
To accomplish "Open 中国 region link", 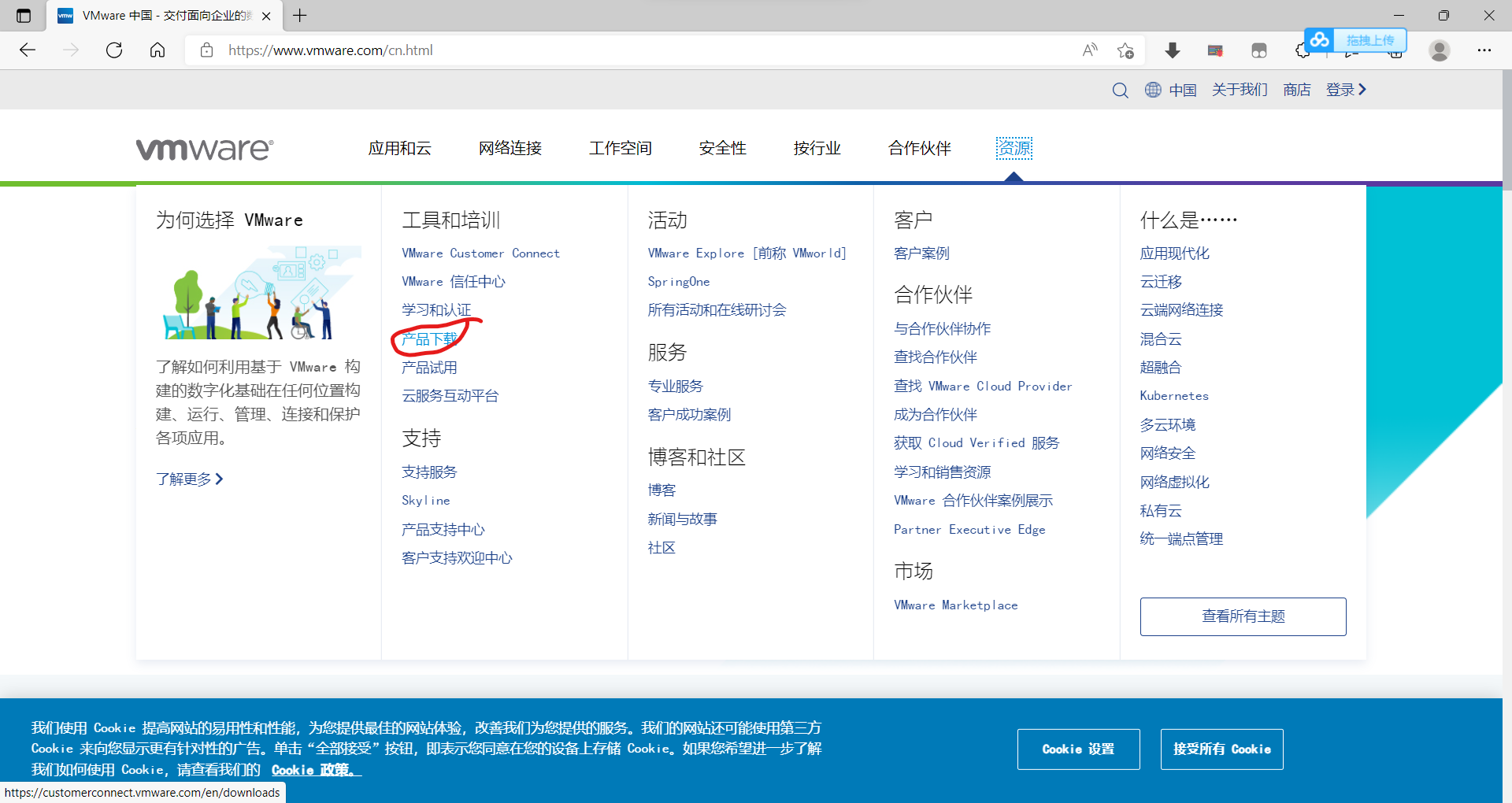I will point(1183,90).
